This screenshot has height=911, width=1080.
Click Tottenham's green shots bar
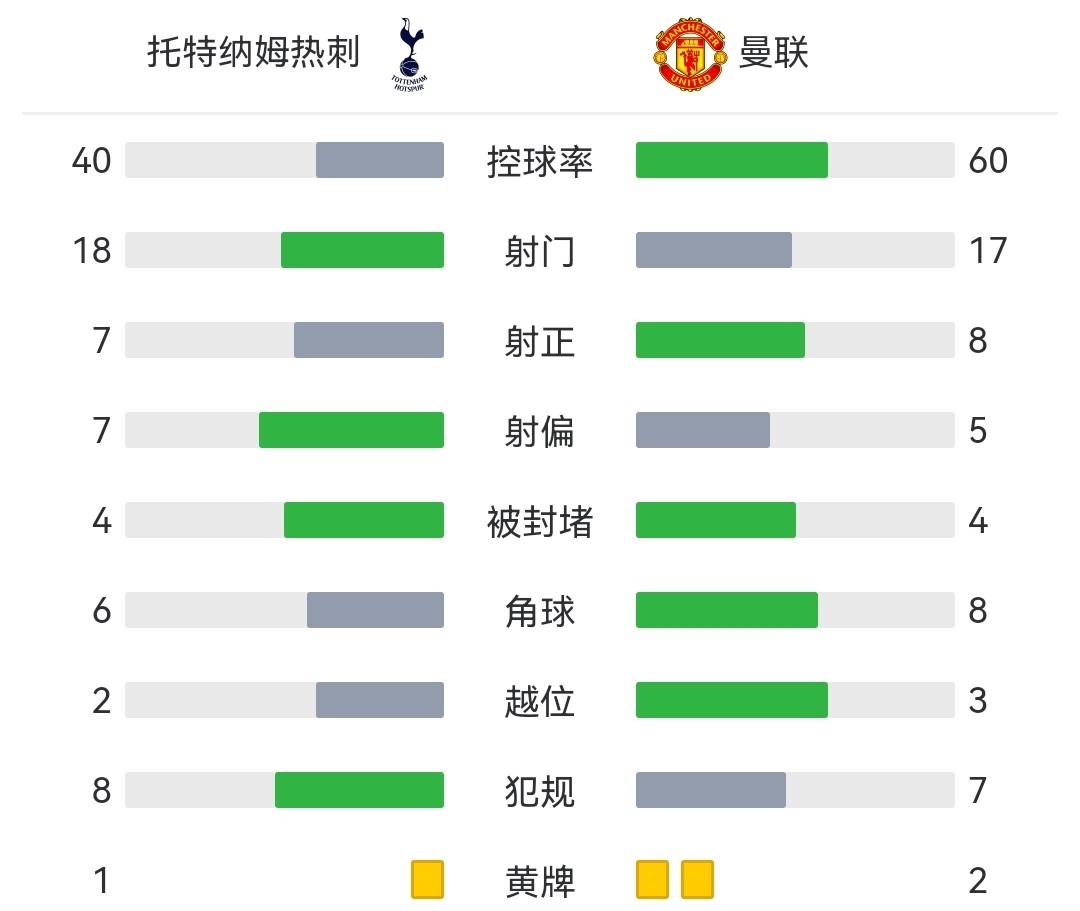click(x=362, y=250)
